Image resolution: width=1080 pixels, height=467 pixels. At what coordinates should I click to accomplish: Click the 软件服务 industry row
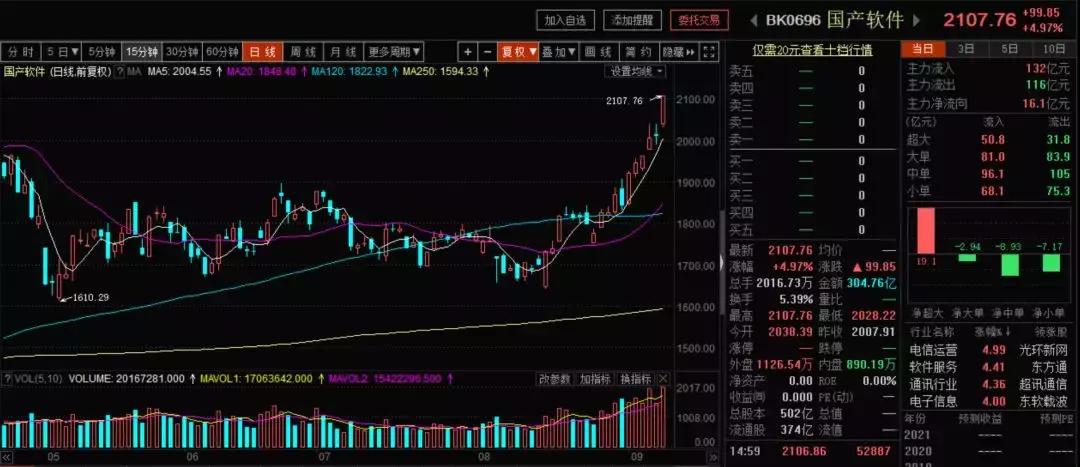click(x=988, y=367)
